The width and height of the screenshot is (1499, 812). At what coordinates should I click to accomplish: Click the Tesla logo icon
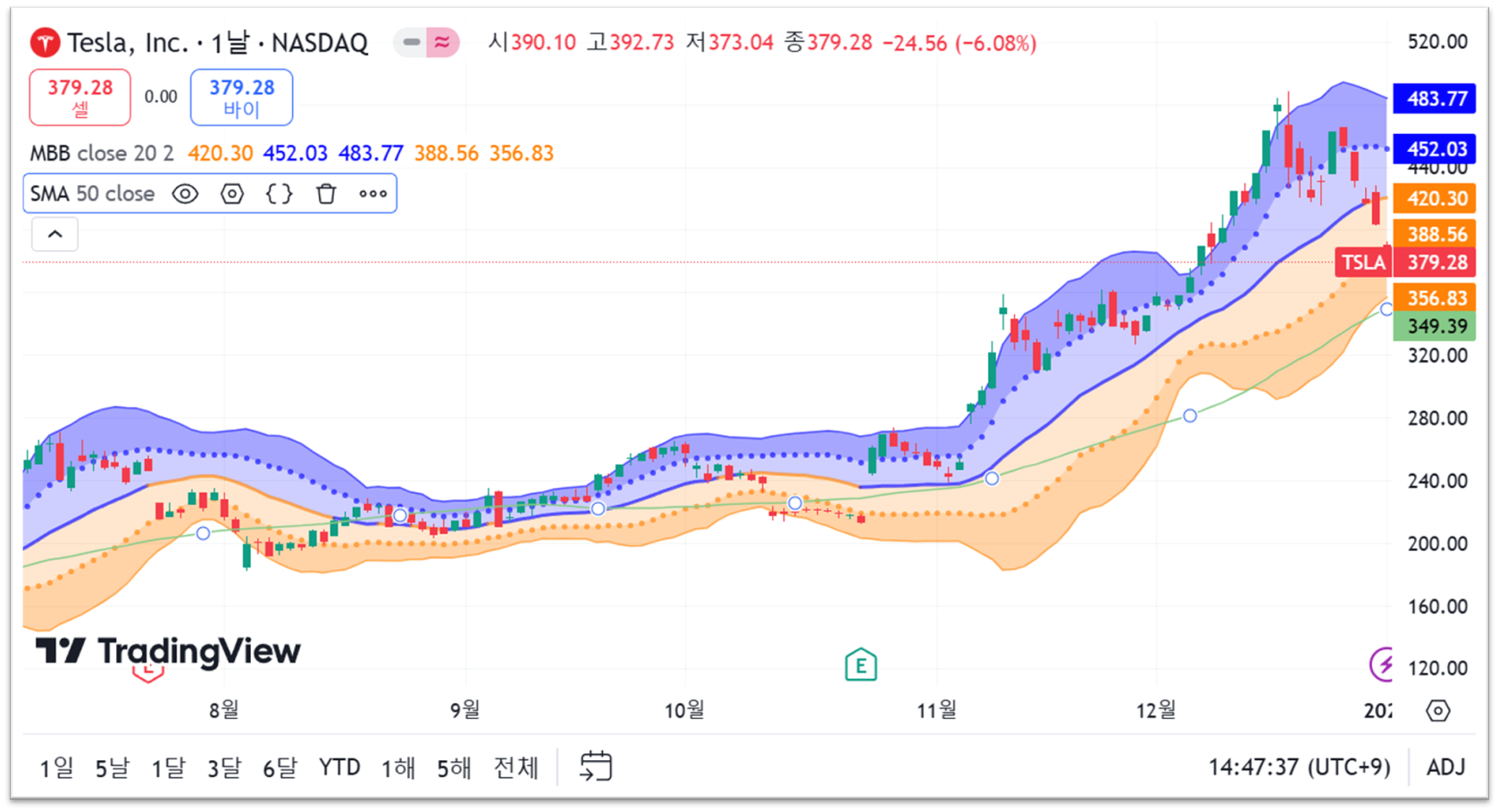45,42
